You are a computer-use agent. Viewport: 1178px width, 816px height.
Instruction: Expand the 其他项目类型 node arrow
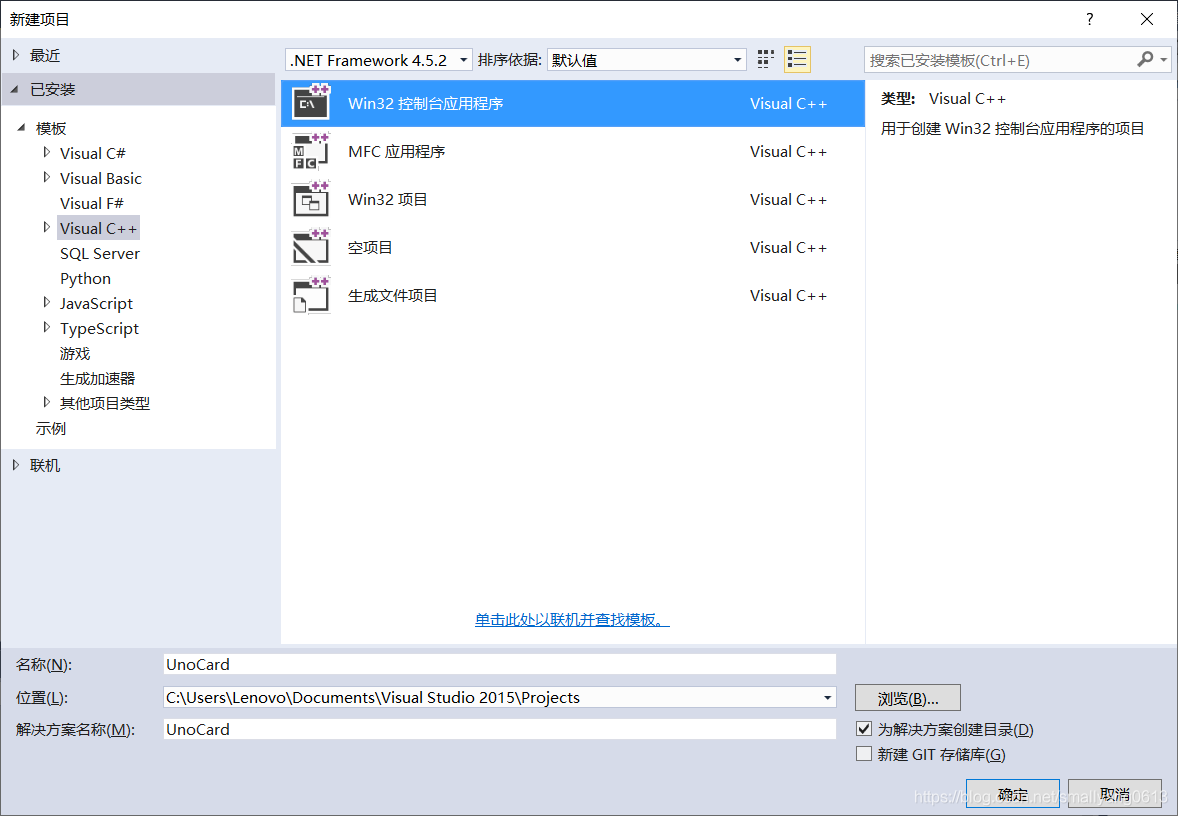click(x=47, y=402)
